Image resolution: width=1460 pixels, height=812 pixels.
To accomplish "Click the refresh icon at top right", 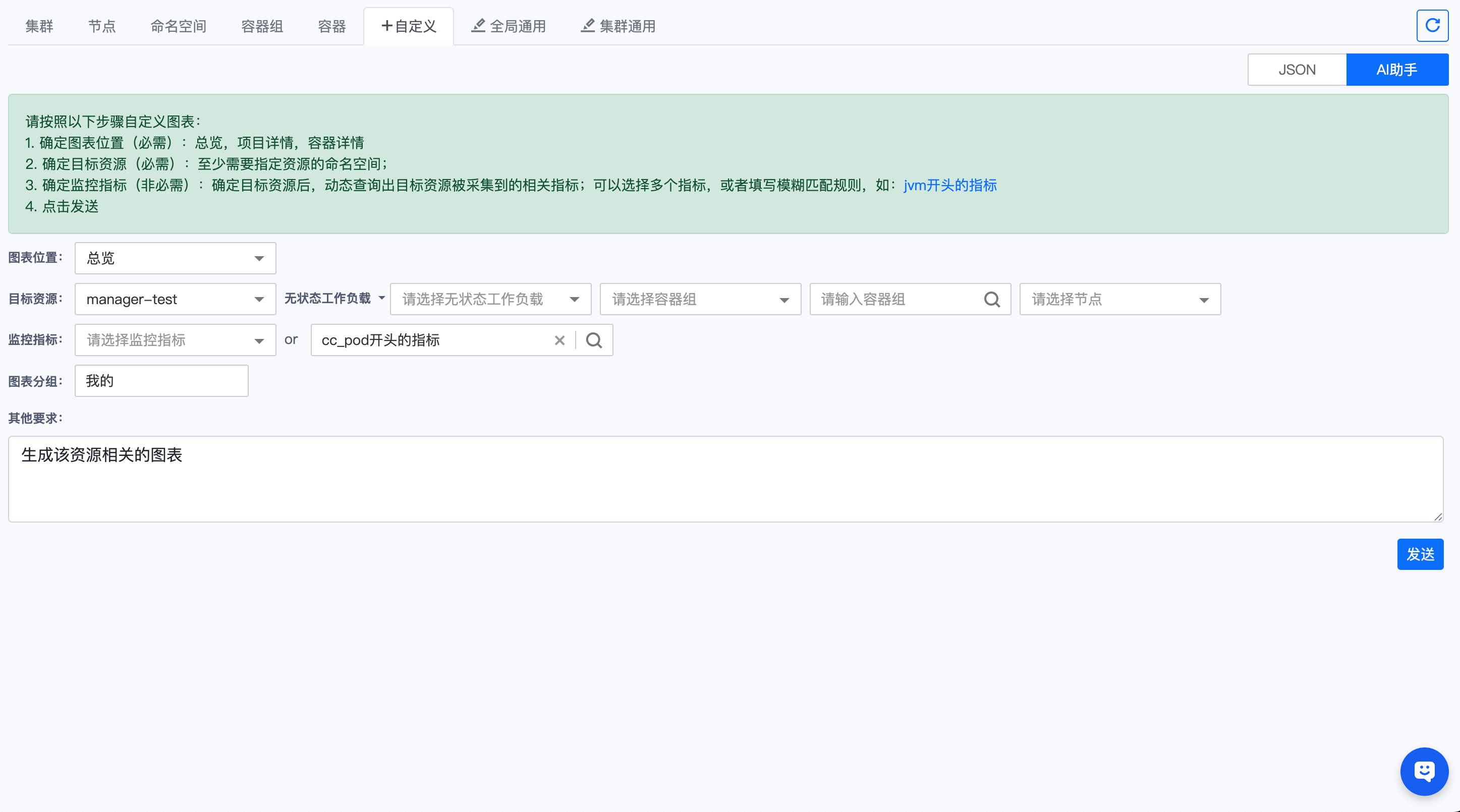I will pos(1432,26).
